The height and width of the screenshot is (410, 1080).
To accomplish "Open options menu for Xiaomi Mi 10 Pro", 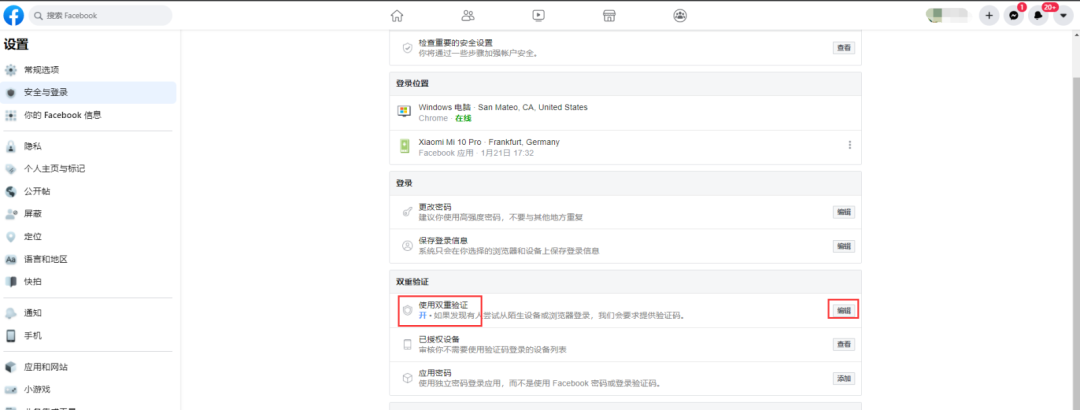I will (x=850, y=145).
